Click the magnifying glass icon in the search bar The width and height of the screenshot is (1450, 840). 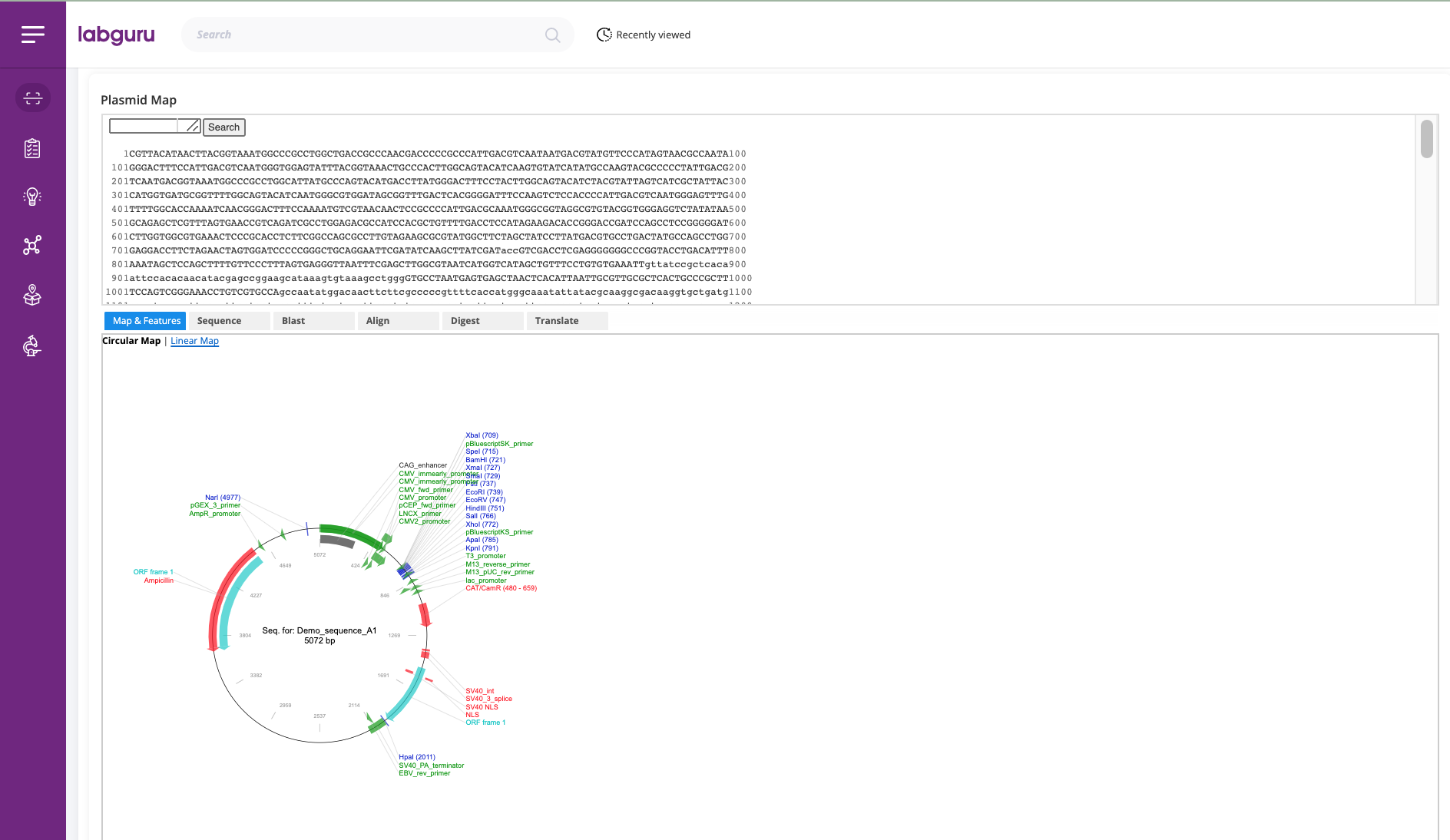pos(552,35)
